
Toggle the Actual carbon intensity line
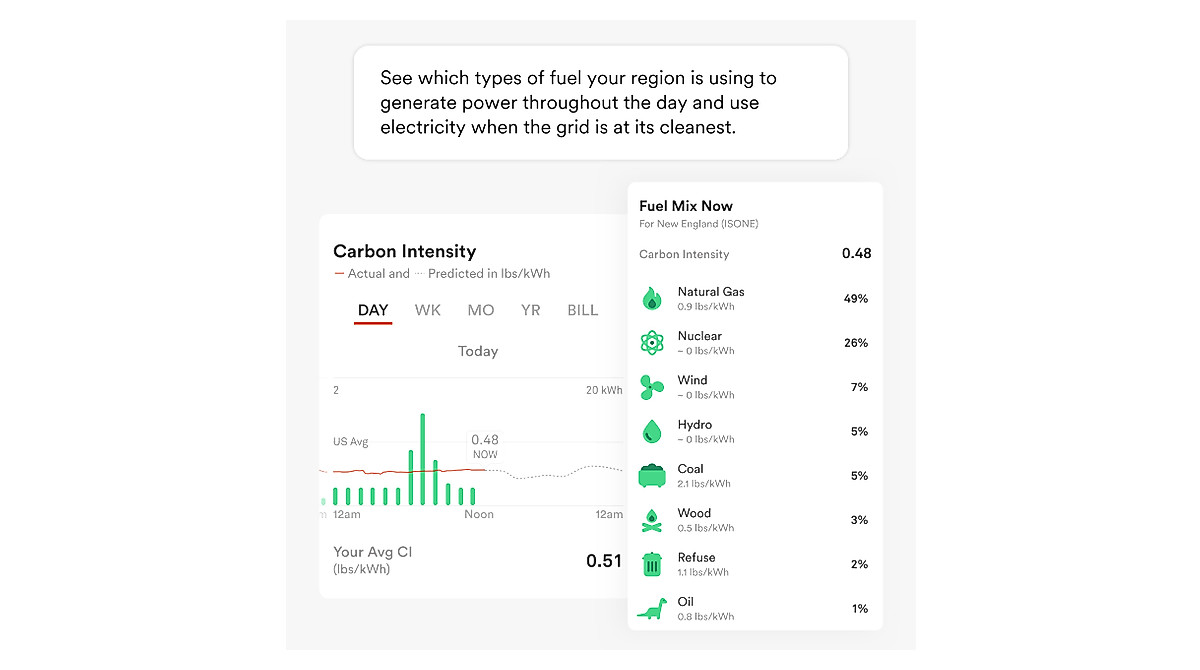tap(377, 273)
